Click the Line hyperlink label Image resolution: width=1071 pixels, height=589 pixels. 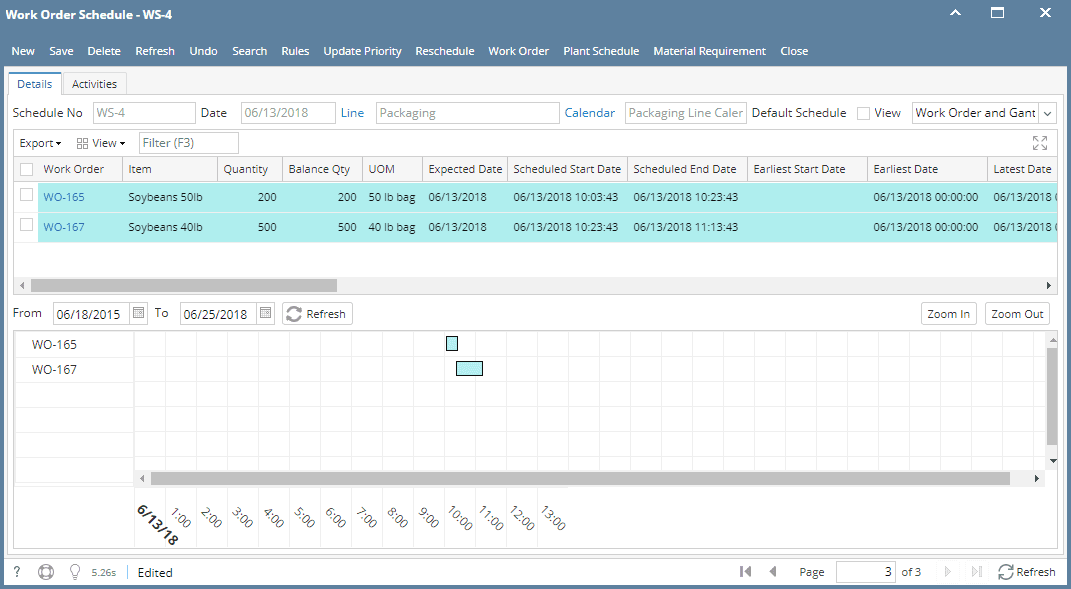tap(352, 113)
